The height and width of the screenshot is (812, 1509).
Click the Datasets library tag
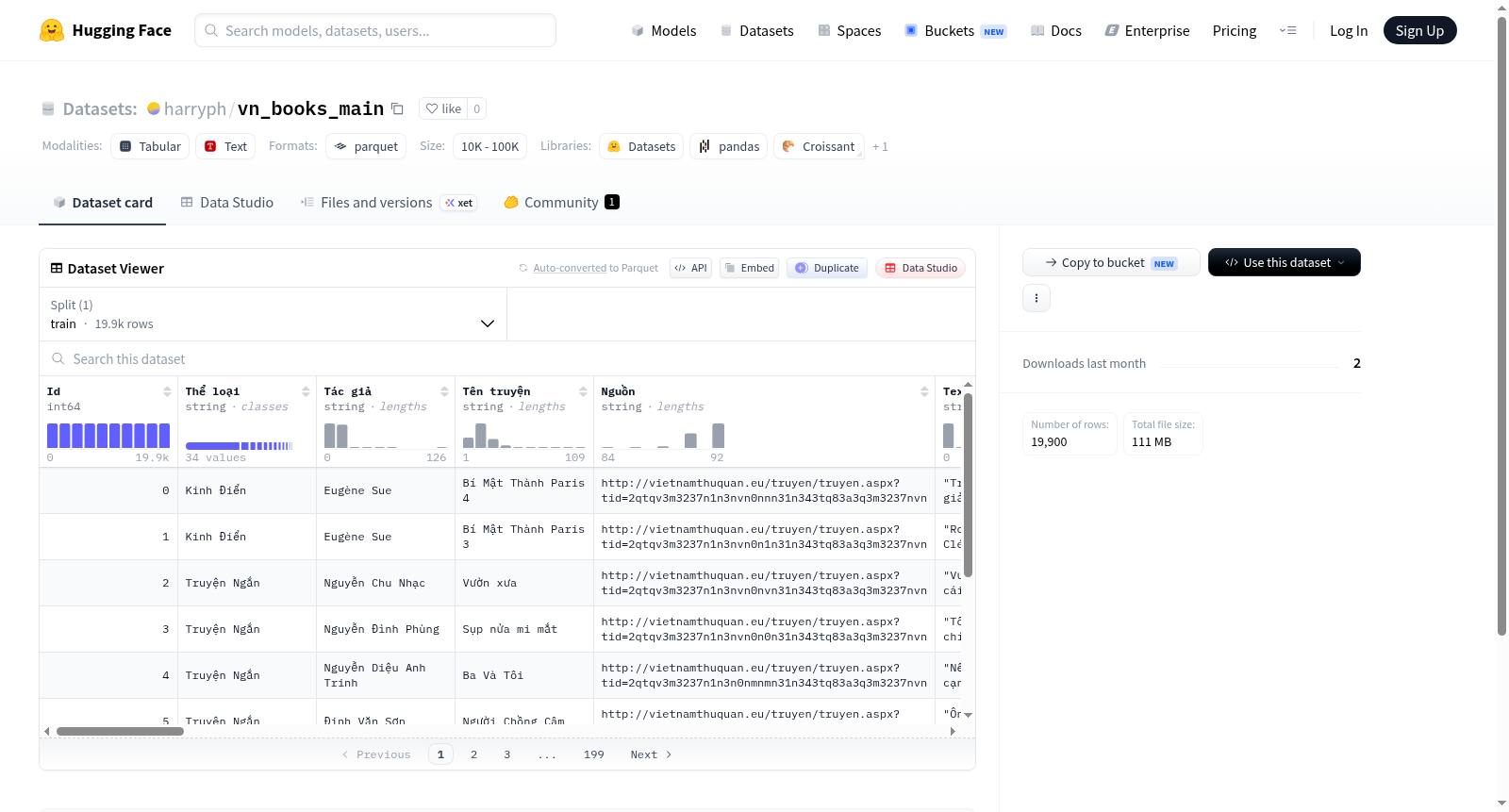(x=642, y=146)
